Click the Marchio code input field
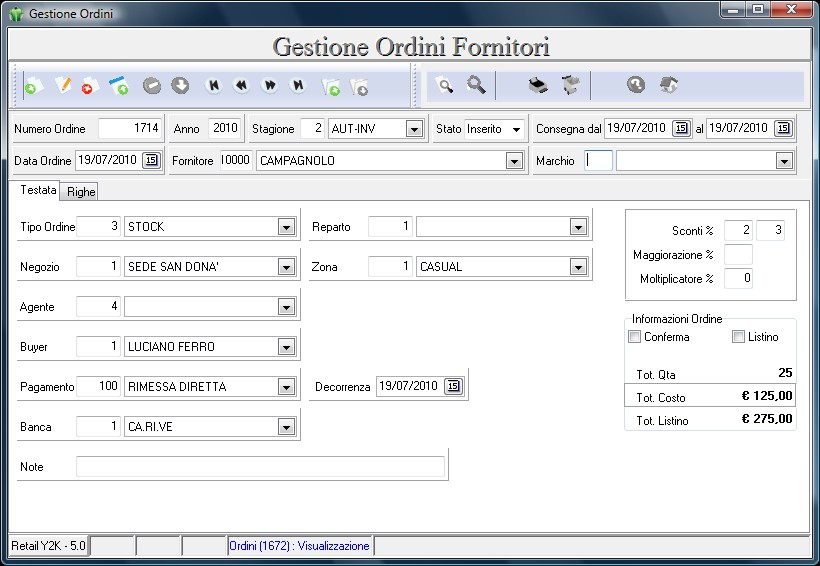The height and width of the screenshot is (566, 820). [598, 161]
